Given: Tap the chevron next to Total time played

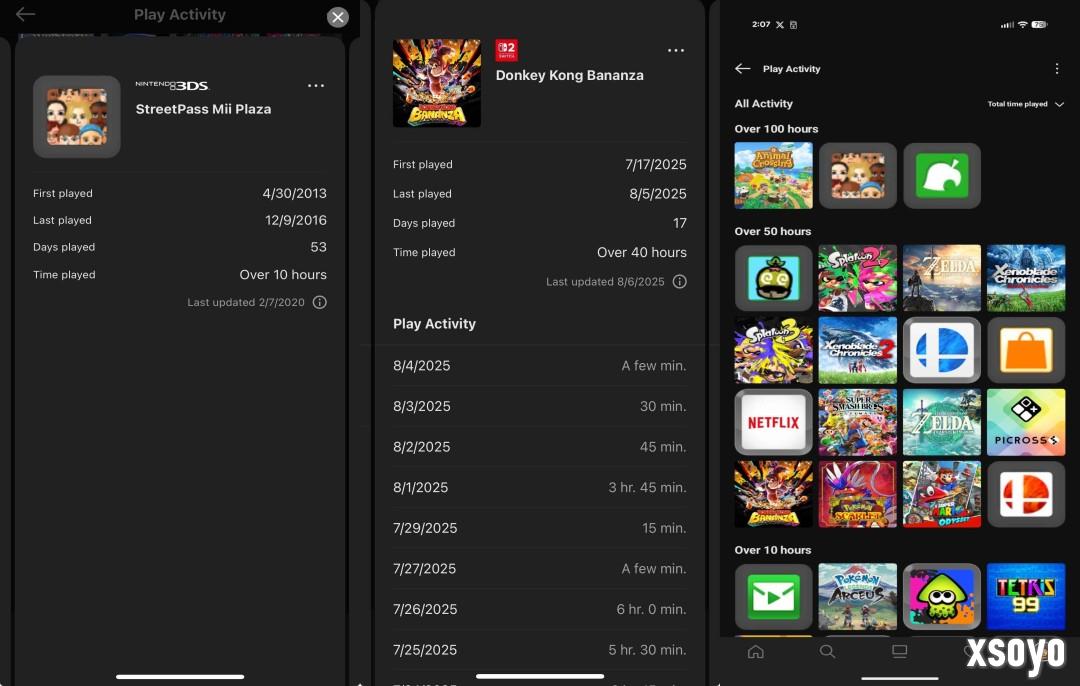Looking at the screenshot, I should tap(1060, 104).
